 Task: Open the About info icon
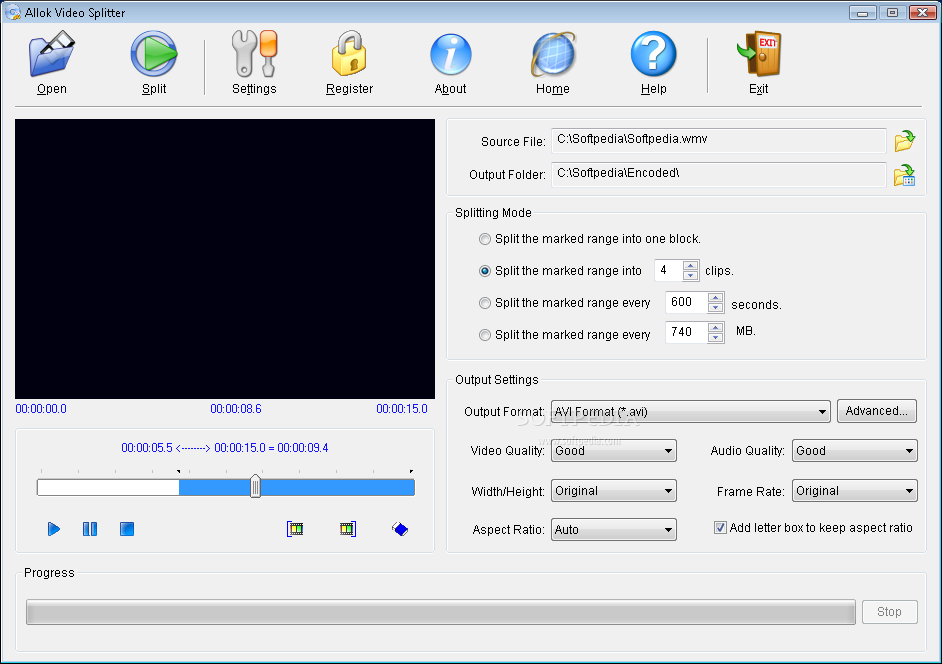(x=451, y=55)
